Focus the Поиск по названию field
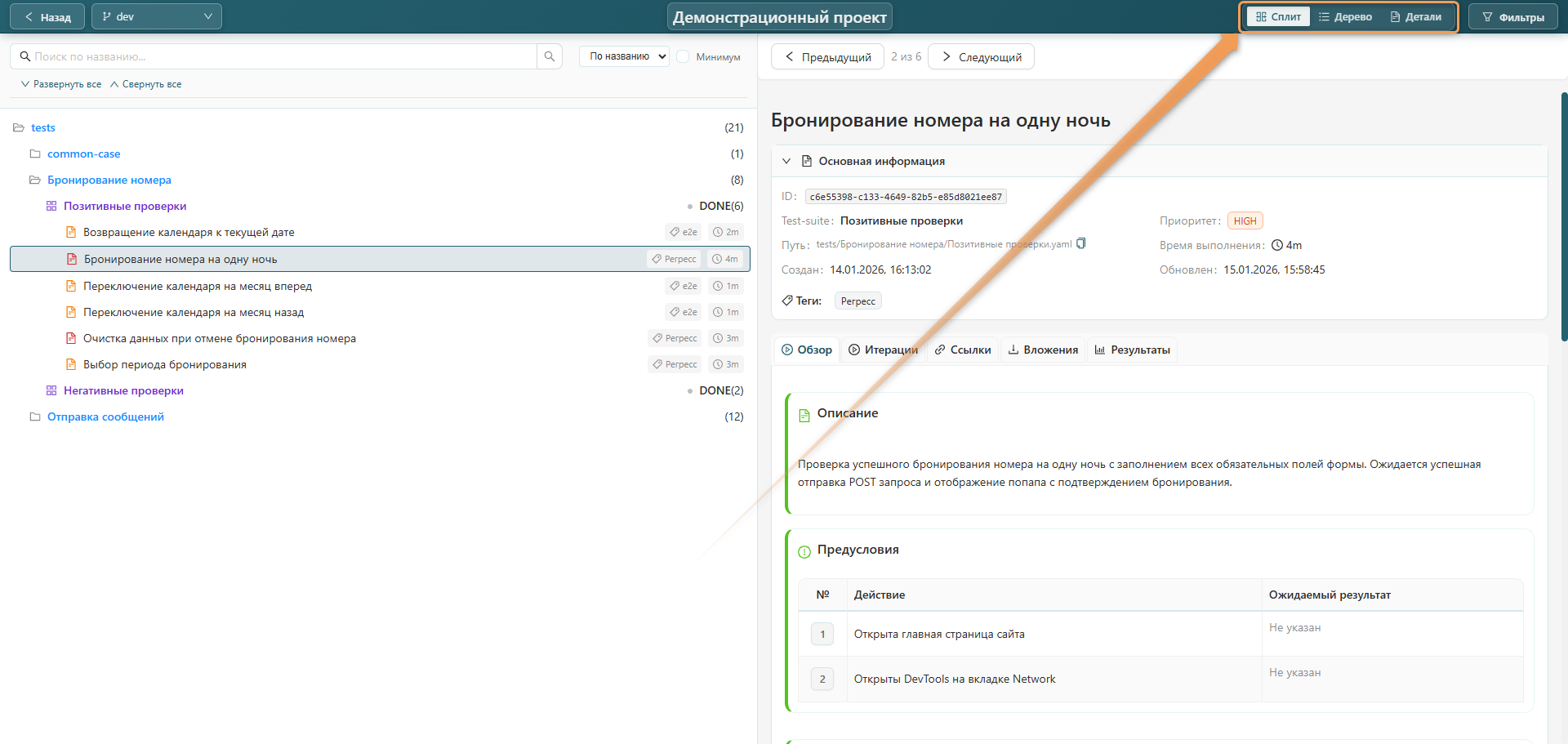The image size is (1568, 744). [278, 57]
